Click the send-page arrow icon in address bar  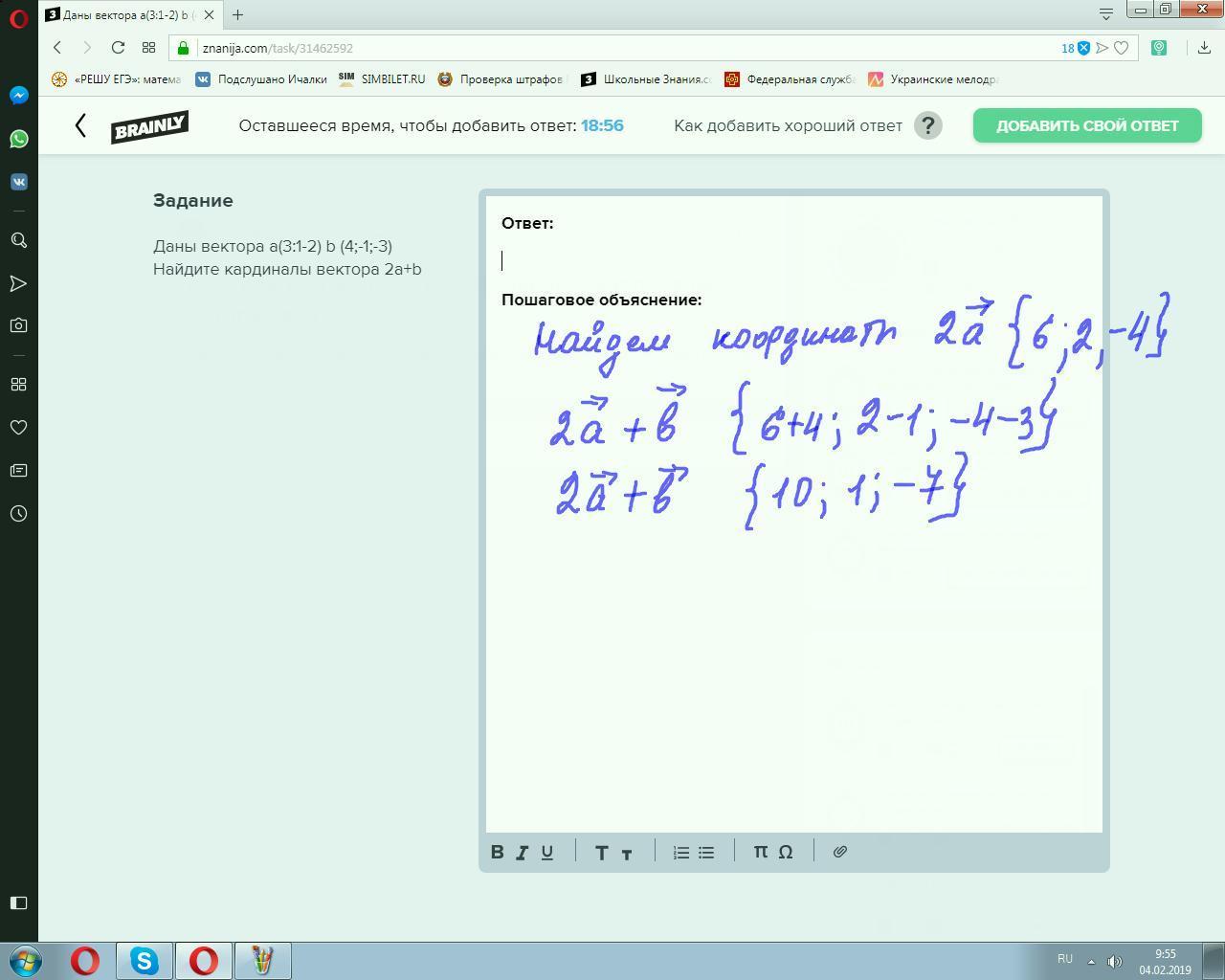(x=1102, y=48)
